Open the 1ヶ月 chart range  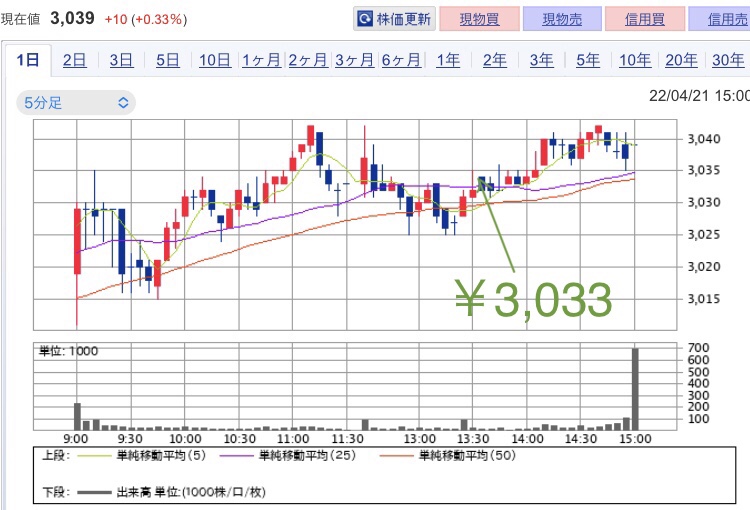click(x=261, y=60)
